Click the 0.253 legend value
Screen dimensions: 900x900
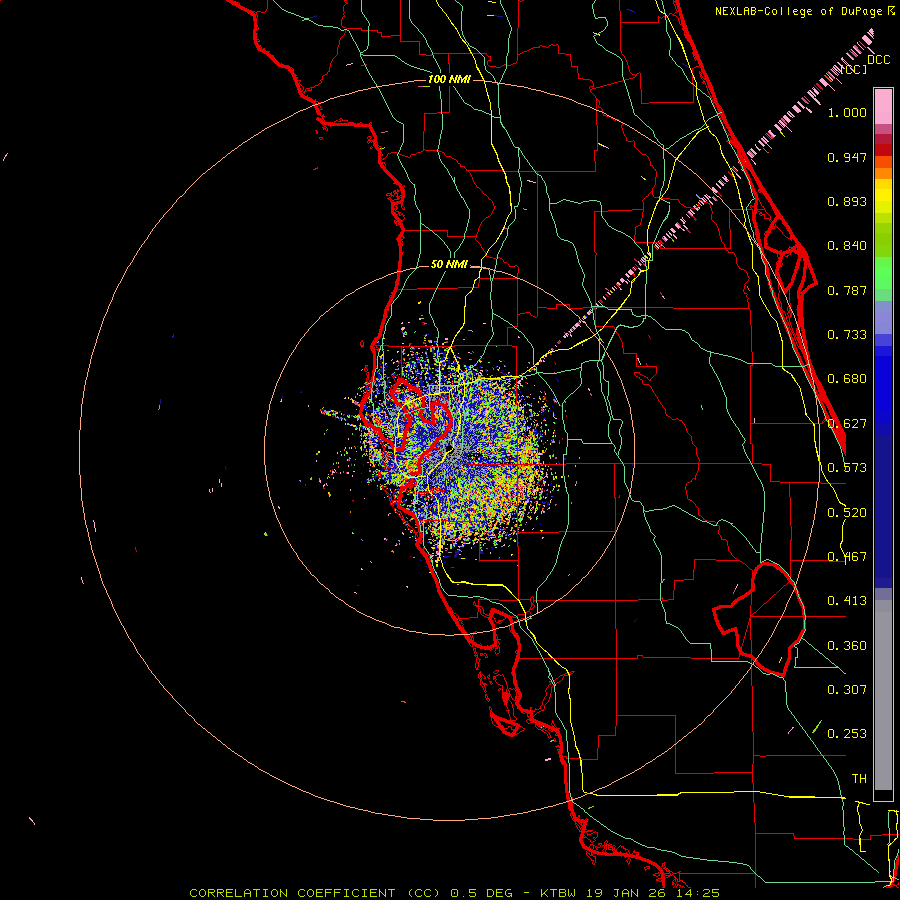click(x=847, y=734)
